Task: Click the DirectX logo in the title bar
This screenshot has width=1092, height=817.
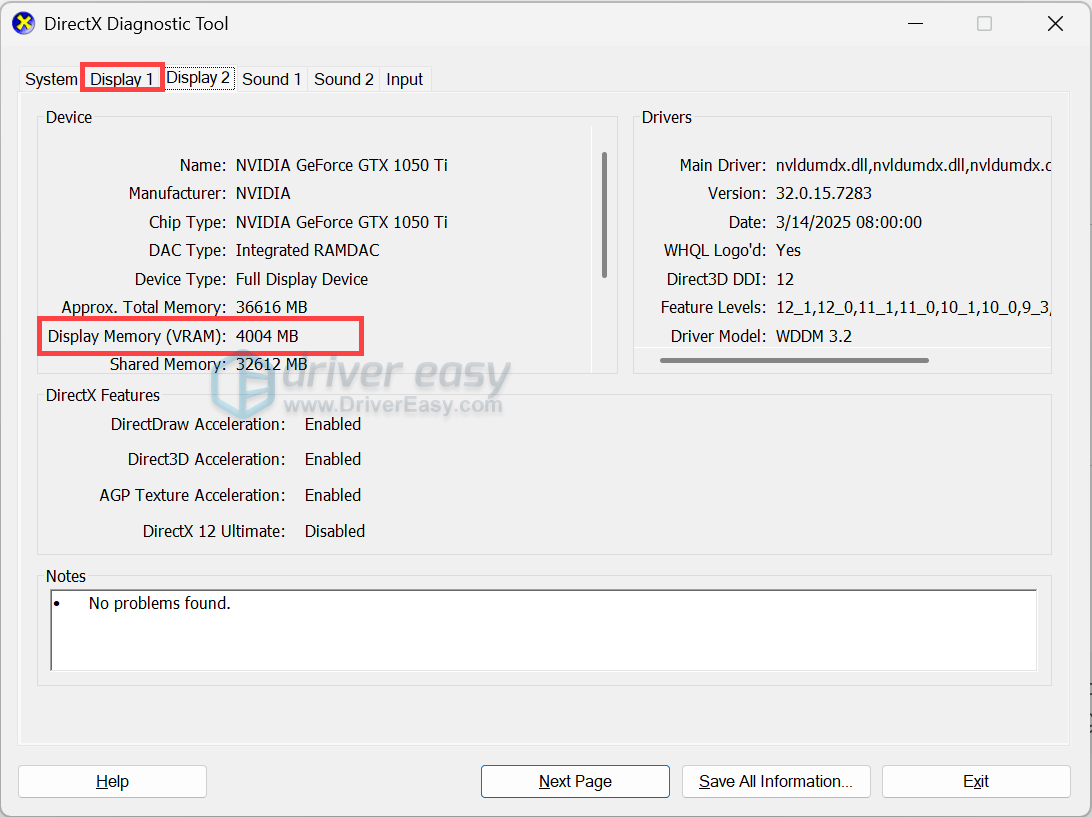Action: (22, 23)
